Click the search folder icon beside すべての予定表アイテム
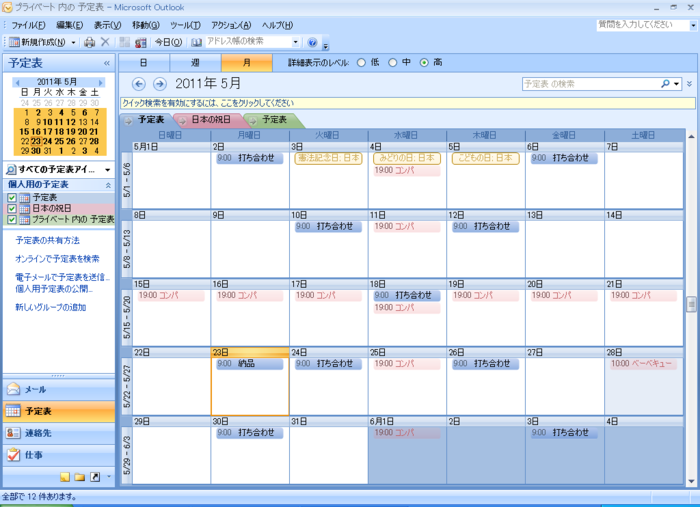The width and height of the screenshot is (700, 507). tap(11, 170)
